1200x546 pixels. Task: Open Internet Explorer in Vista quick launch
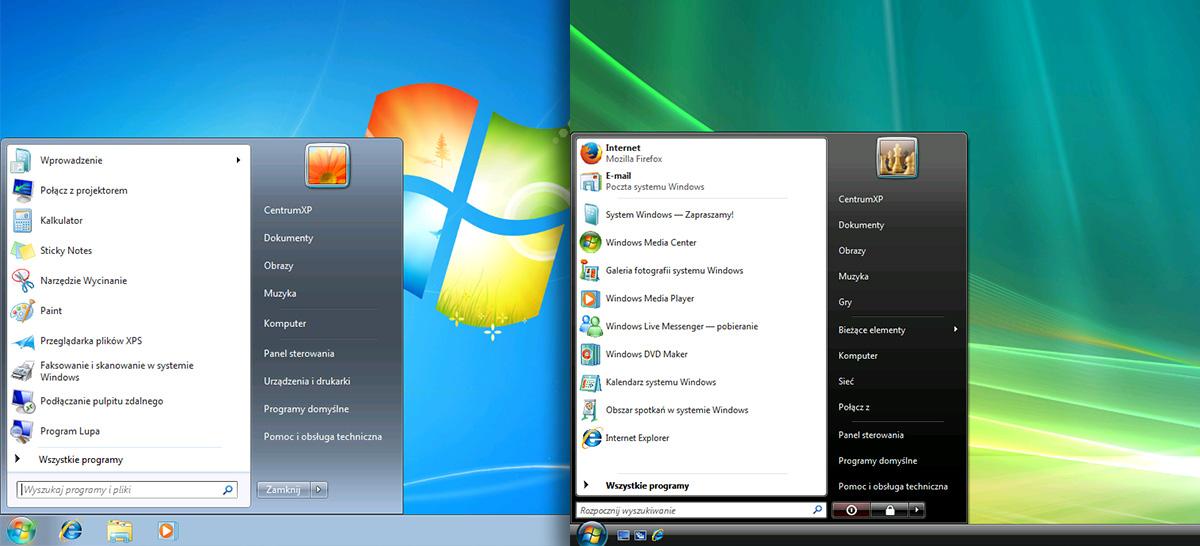point(657,535)
